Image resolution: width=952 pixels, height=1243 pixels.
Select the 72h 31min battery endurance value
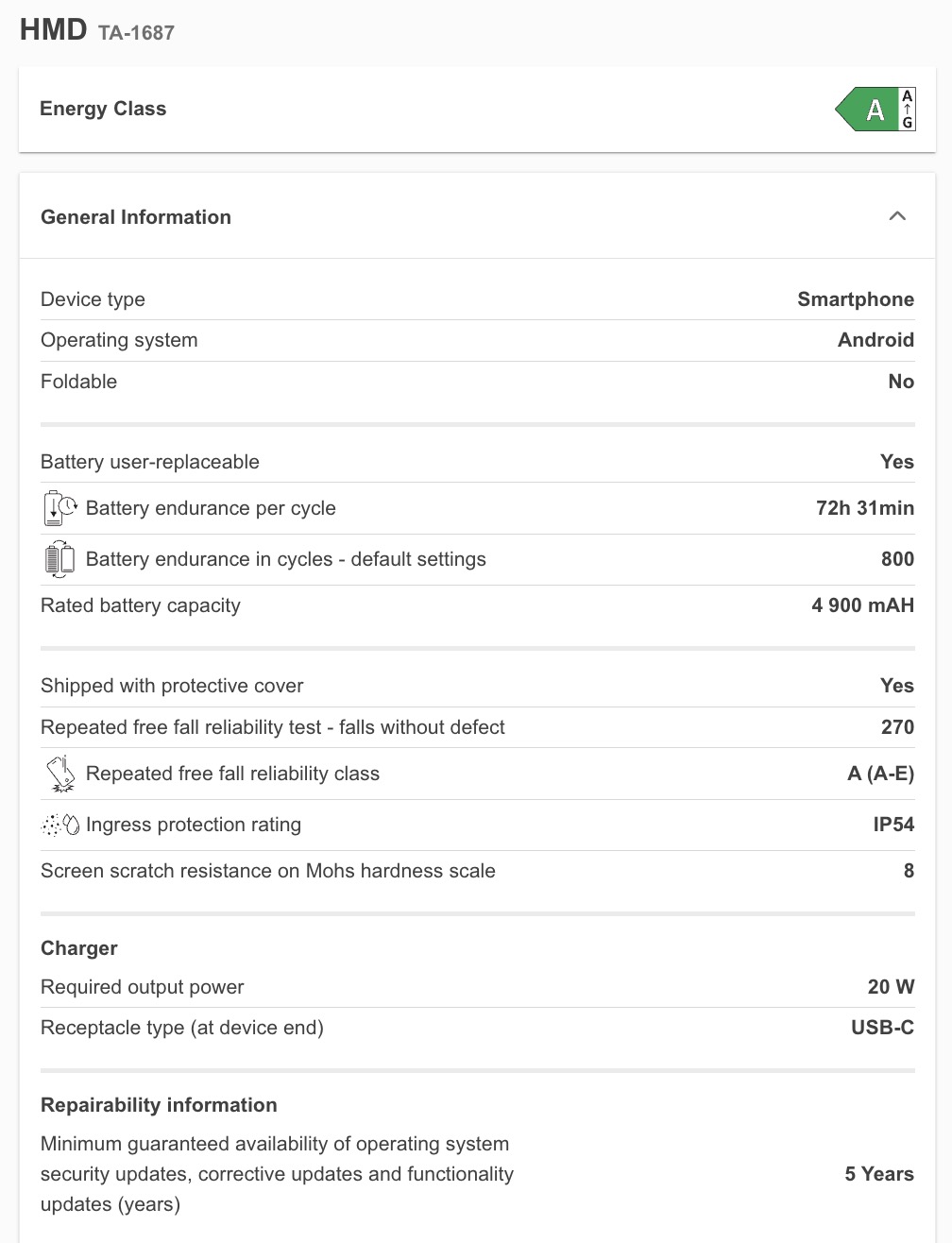(x=864, y=508)
